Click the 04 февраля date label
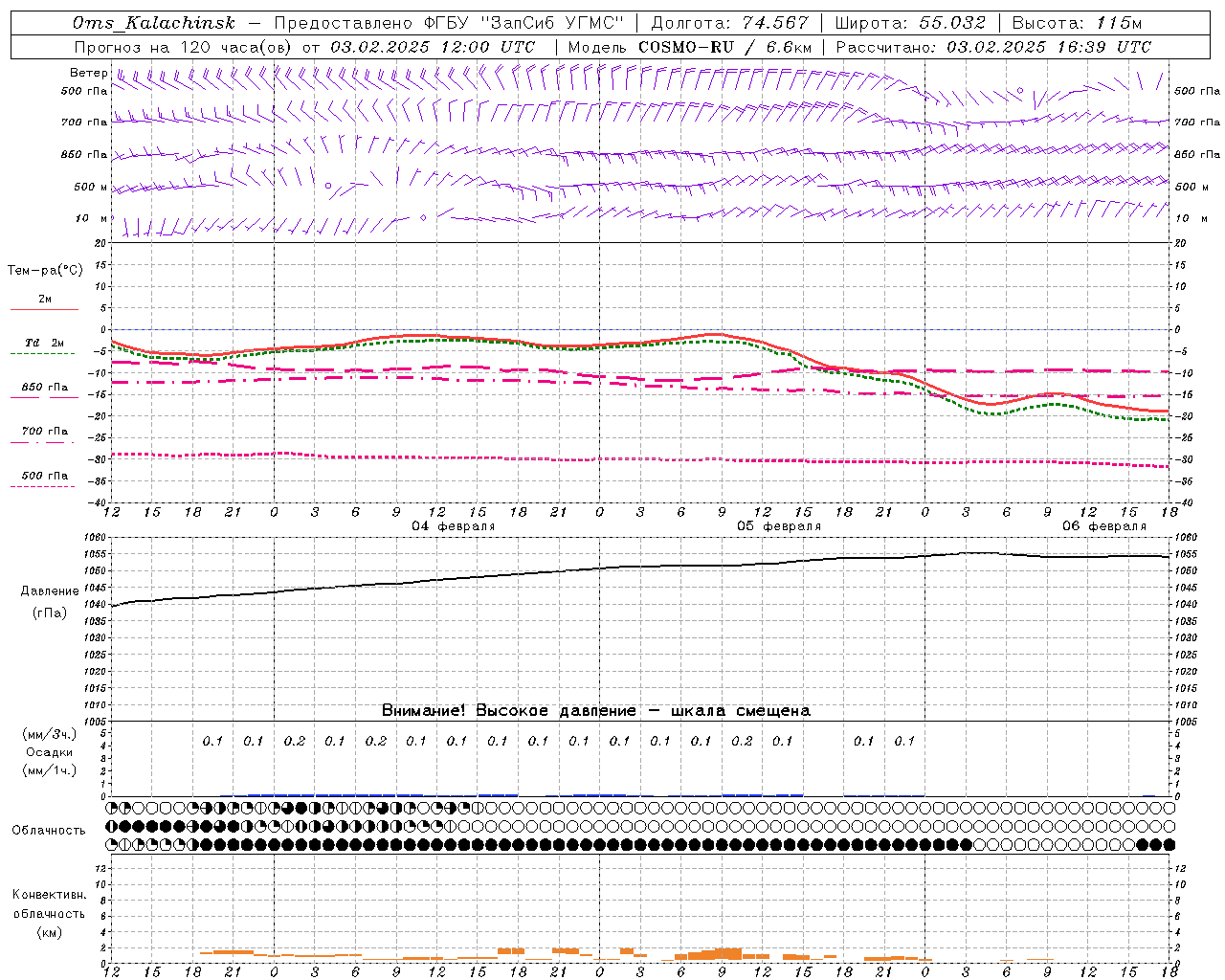This screenshot has width=1225, height=980. (x=454, y=526)
